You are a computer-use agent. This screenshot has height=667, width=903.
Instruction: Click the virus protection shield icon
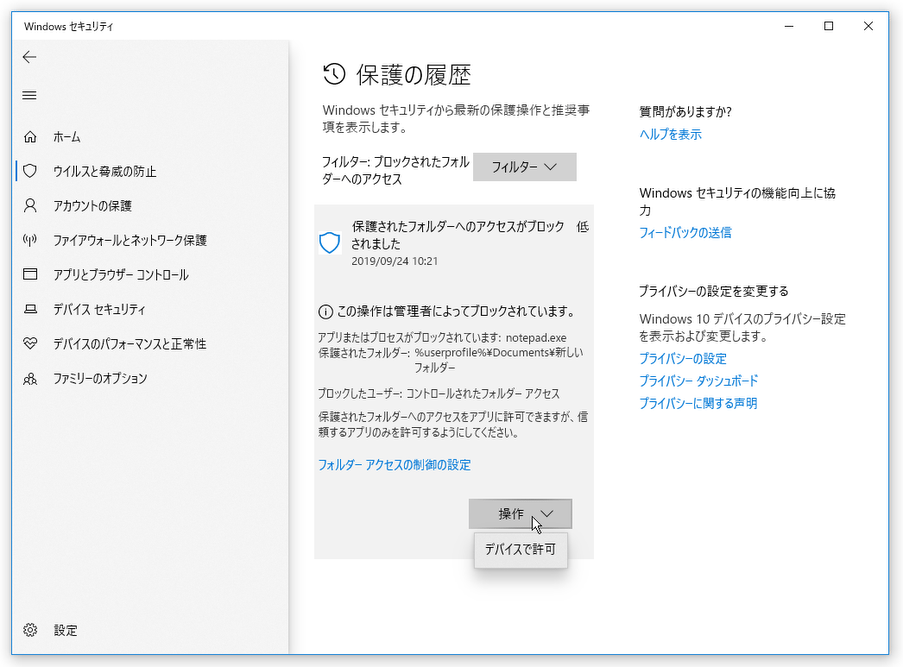point(30,171)
